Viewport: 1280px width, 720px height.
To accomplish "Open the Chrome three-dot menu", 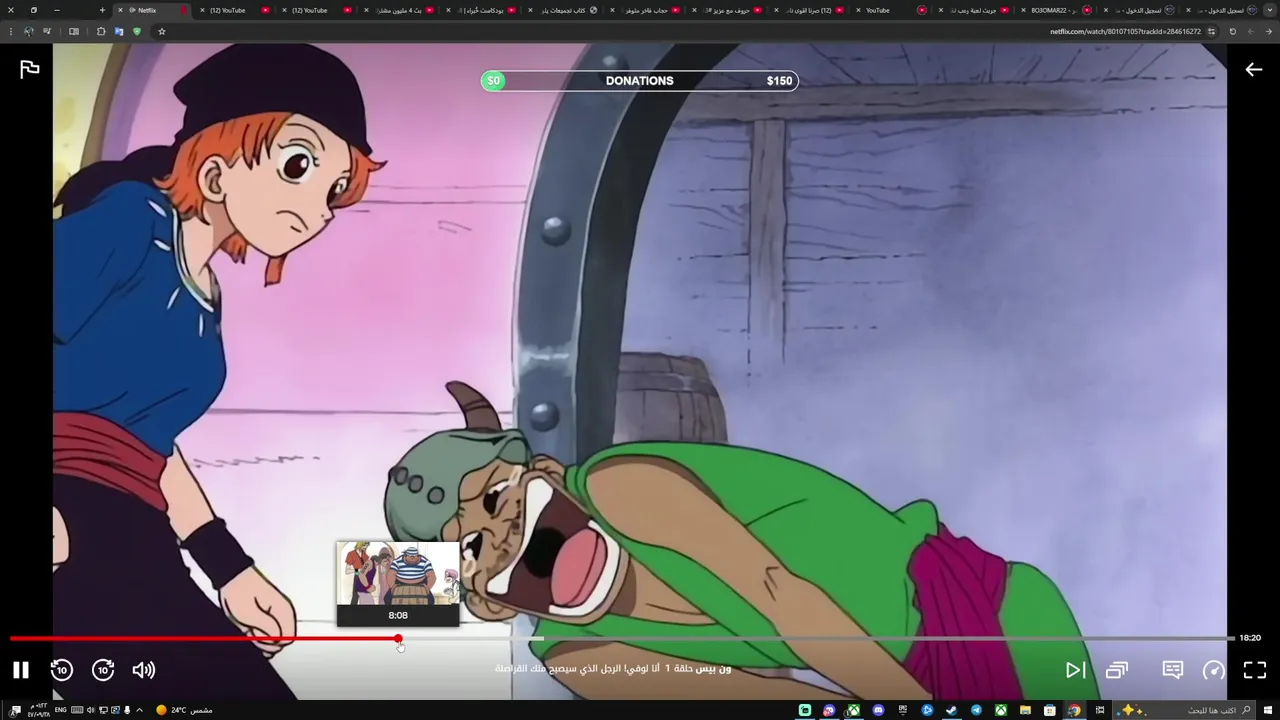I will [x=11, y=31].
